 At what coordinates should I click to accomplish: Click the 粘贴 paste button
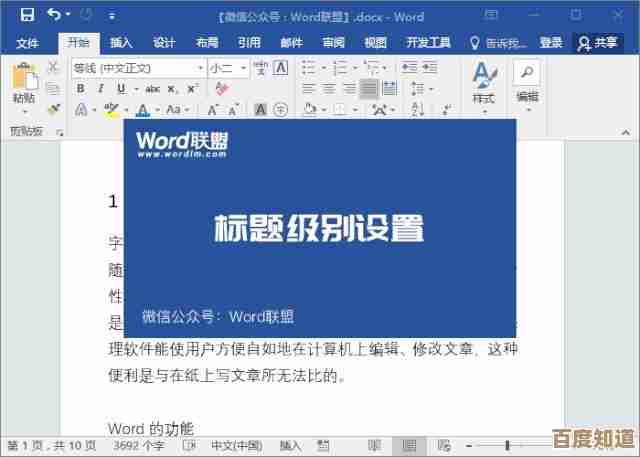tap(24, 87)
